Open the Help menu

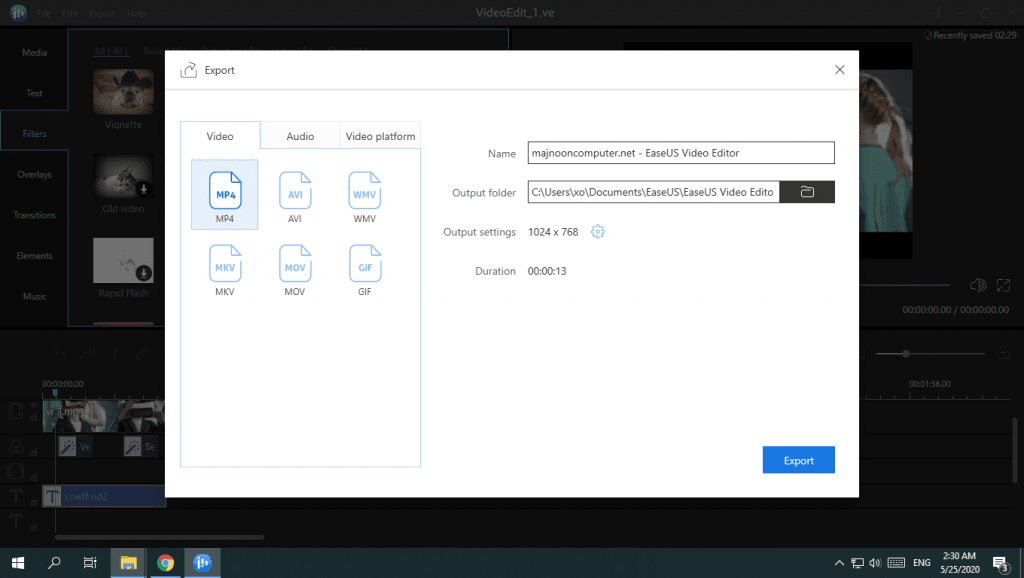point(136,13)
